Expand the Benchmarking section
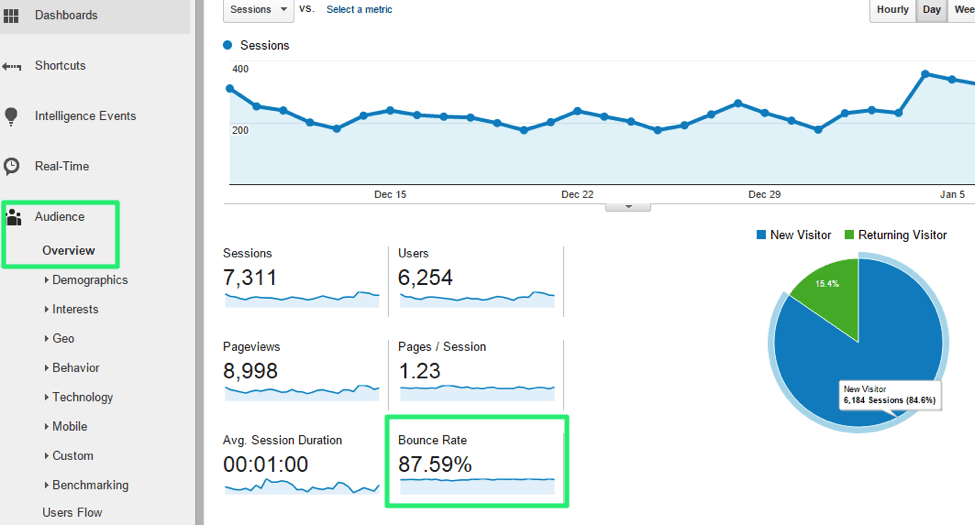 pyautogui.click(x=90, y=485)
